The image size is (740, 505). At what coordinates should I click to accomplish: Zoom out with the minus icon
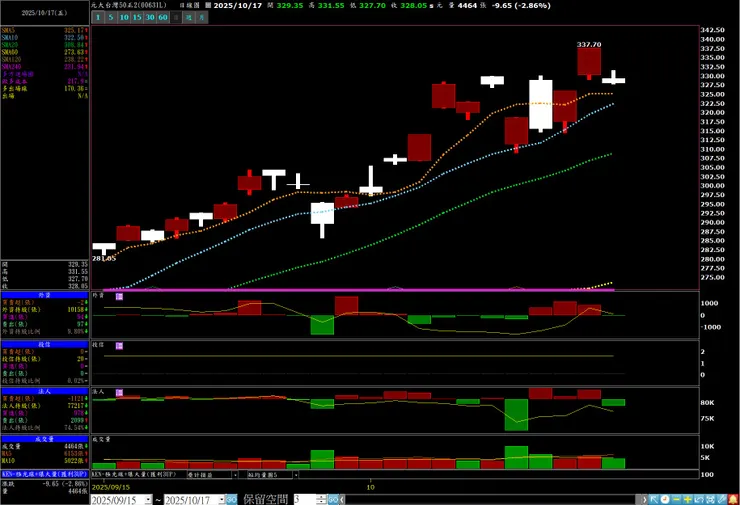676,499
